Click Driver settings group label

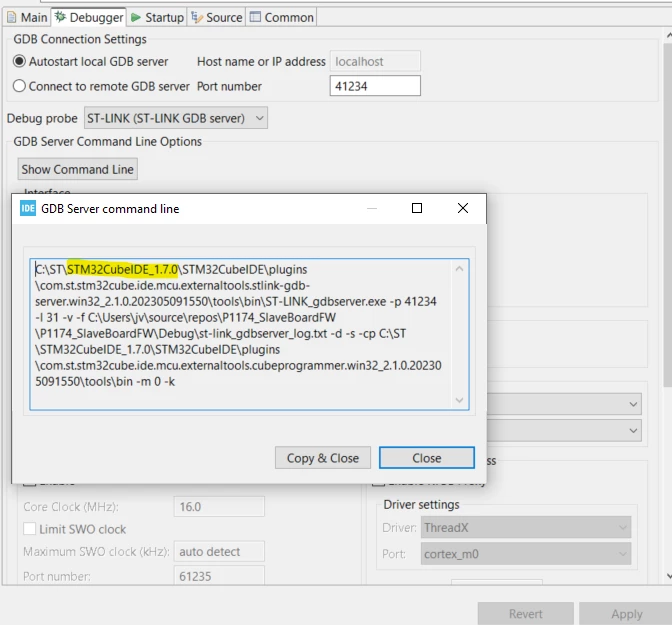[x=421, y=505]
